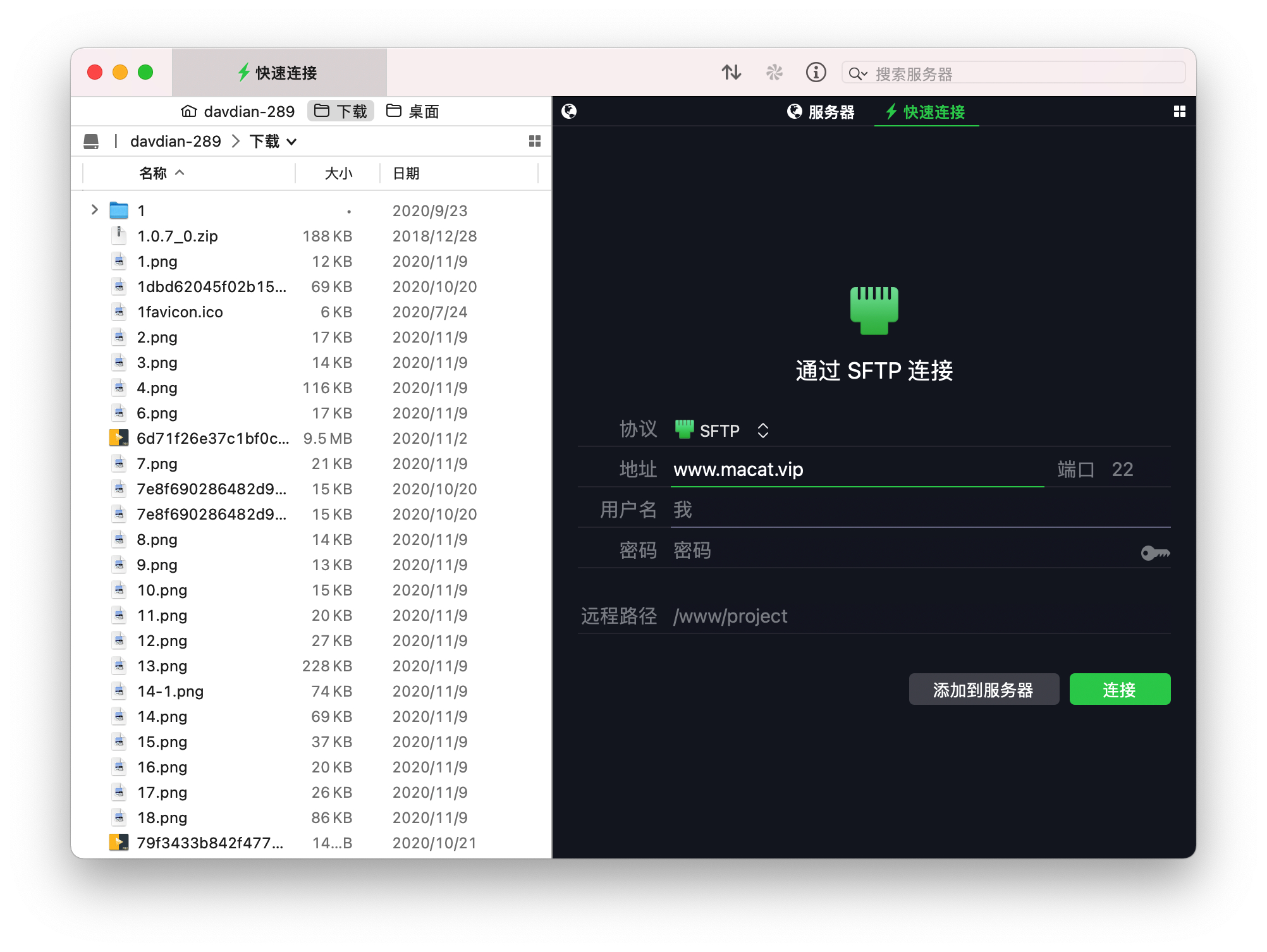1267x952 pixels.
Task: Open the 下载 path dropdown chevron
Action: [292, 142]
